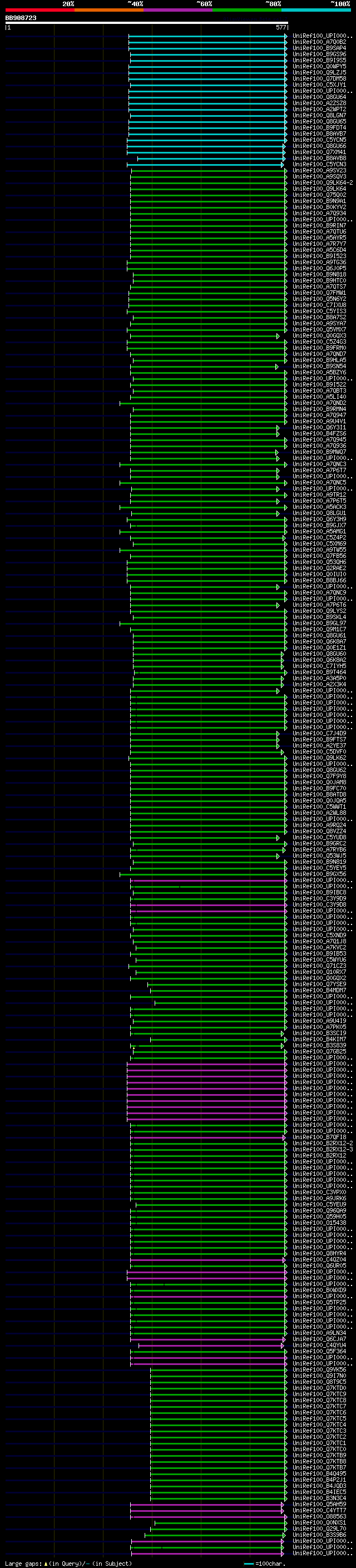This screenshot has width=356, height=1568.
Task: Open hit UniRef100_B9SAP4
Action: pyautogui.click(x=319, y=48)
